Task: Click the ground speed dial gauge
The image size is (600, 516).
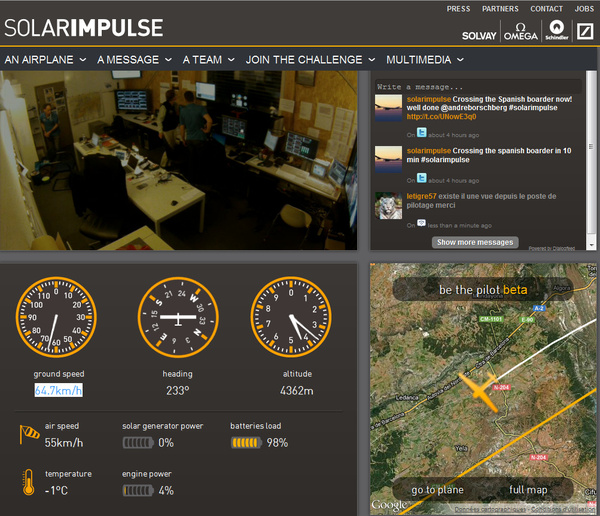Action: point(56,317)
